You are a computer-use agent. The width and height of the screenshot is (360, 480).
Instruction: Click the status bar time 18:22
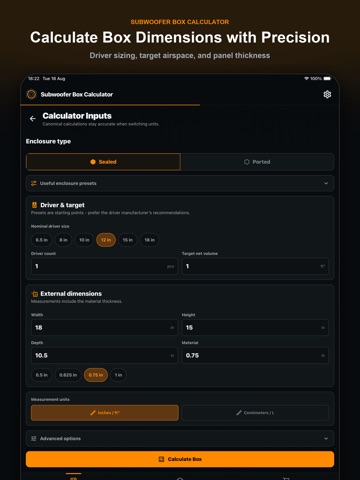[34, 79]
